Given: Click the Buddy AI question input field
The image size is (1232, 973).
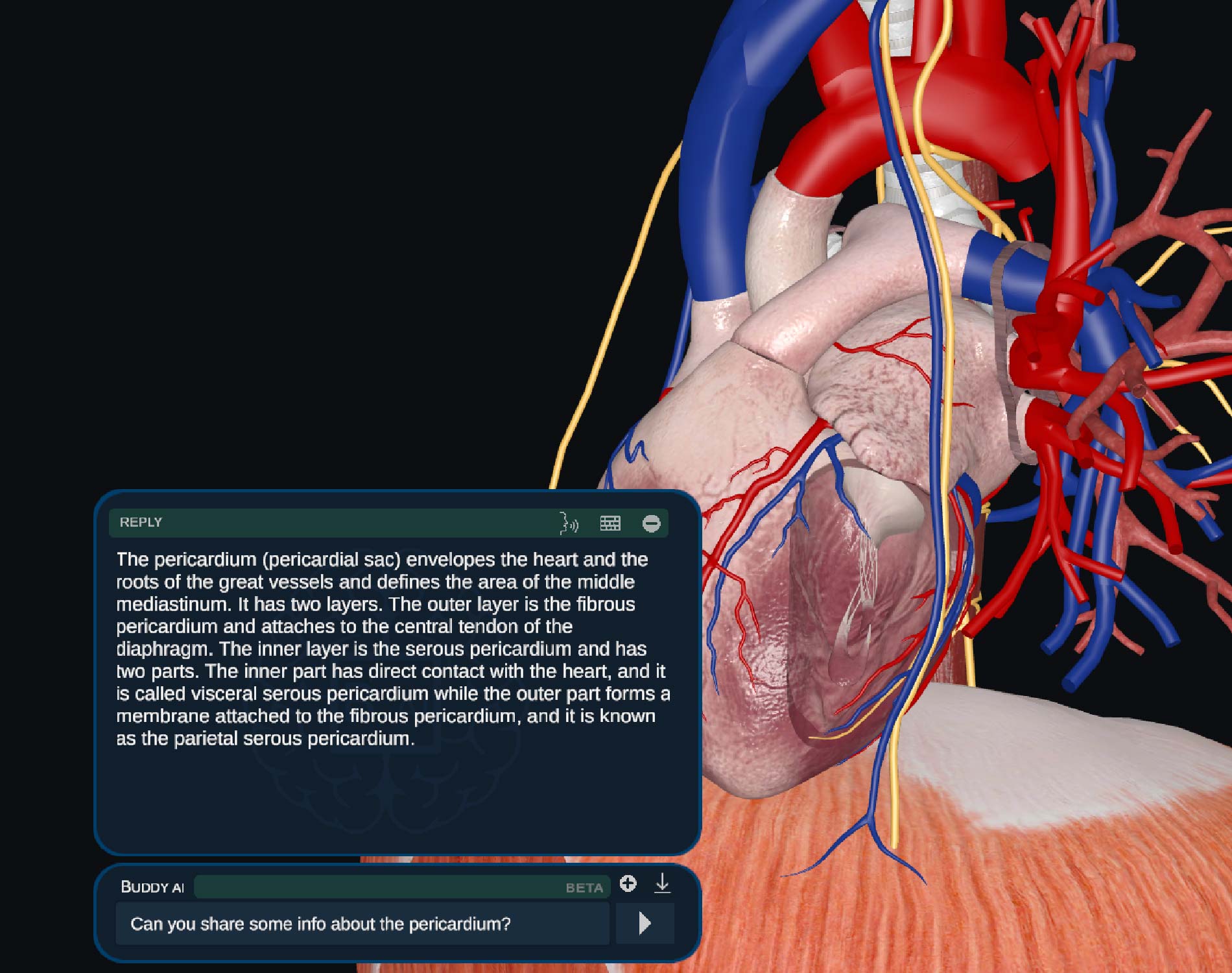Looking at the screenshot, I should pyautogui.click(x=362, y=924).
